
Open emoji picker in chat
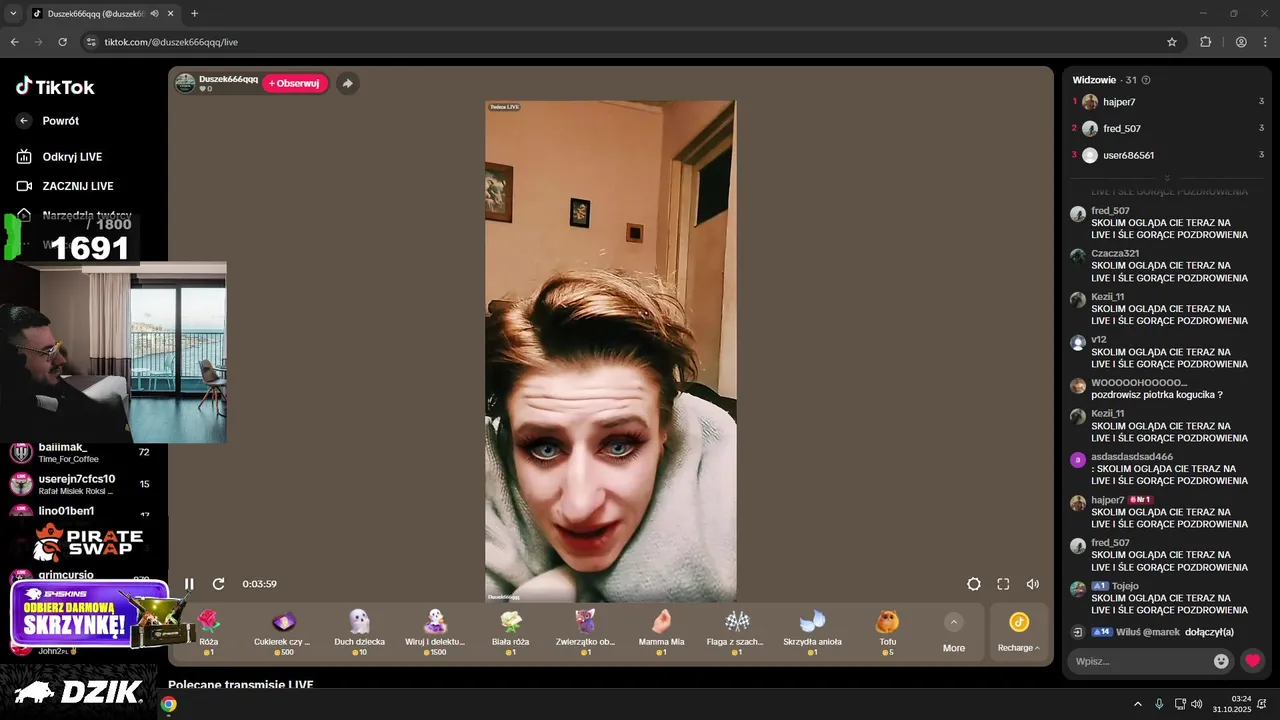1221,661
